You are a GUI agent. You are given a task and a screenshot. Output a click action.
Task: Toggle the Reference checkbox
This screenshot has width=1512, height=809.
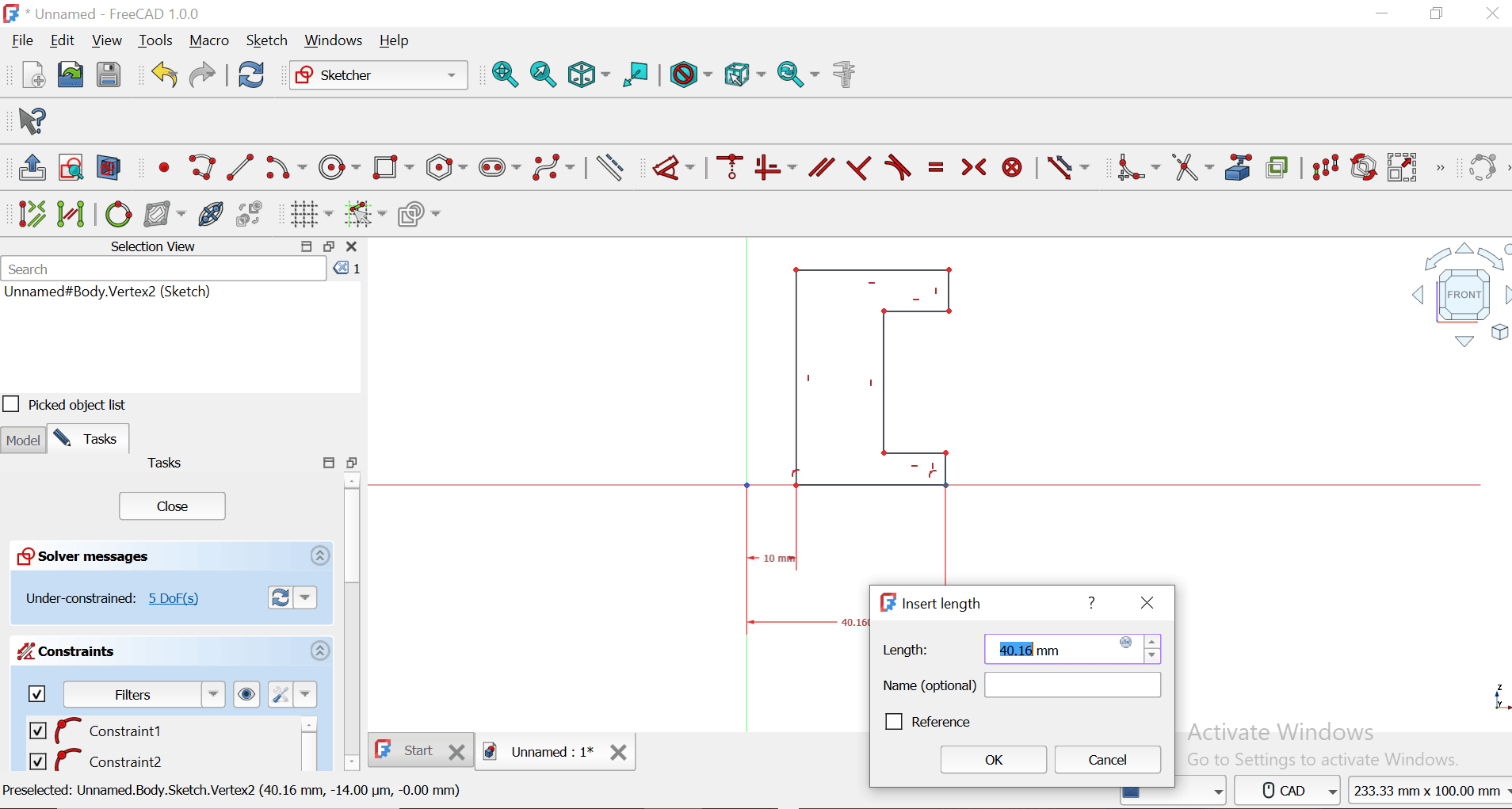click(894, 721)
